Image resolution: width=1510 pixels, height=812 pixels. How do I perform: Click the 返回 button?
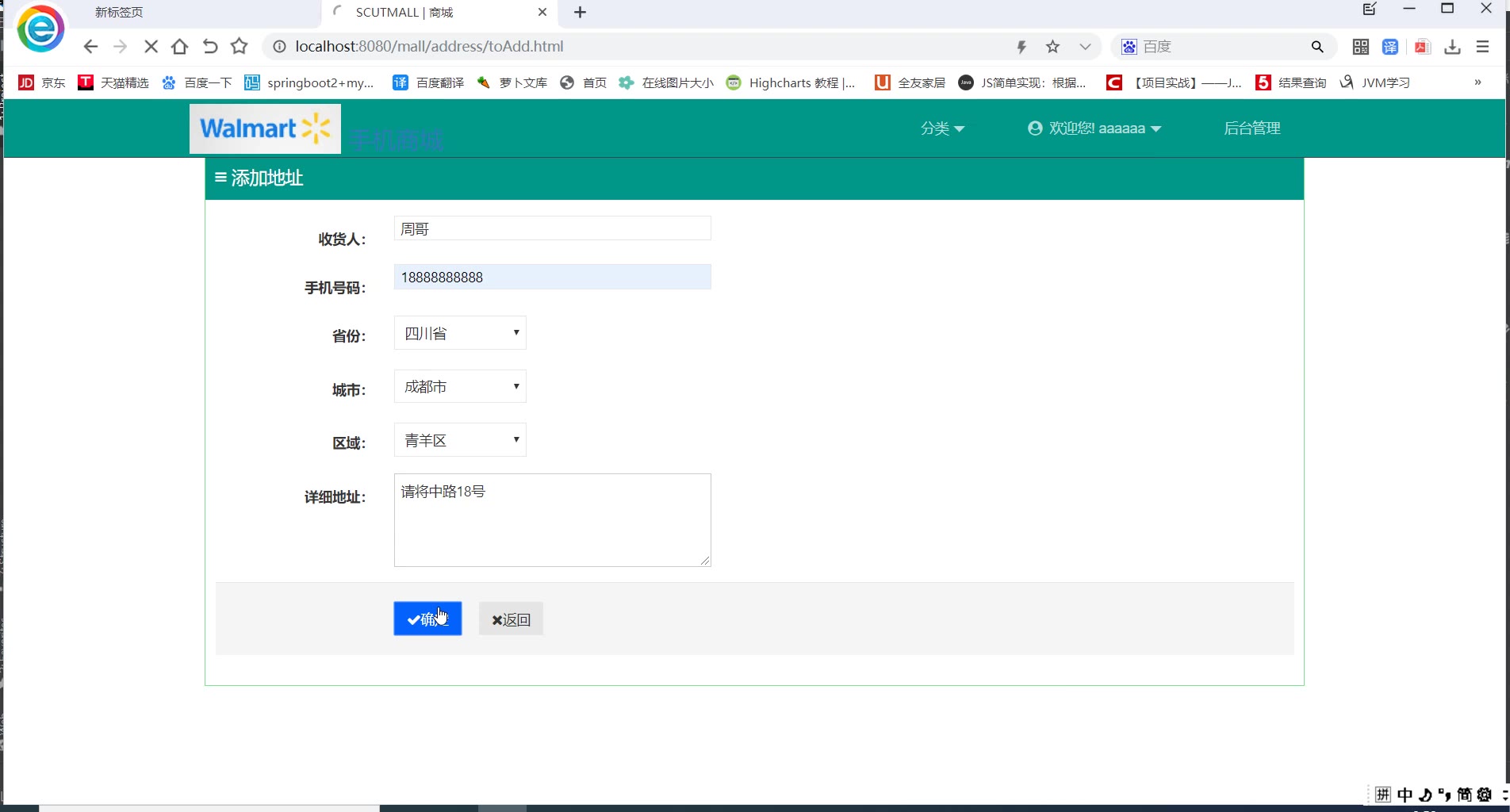pyautogui.click(x=511, y=619)
